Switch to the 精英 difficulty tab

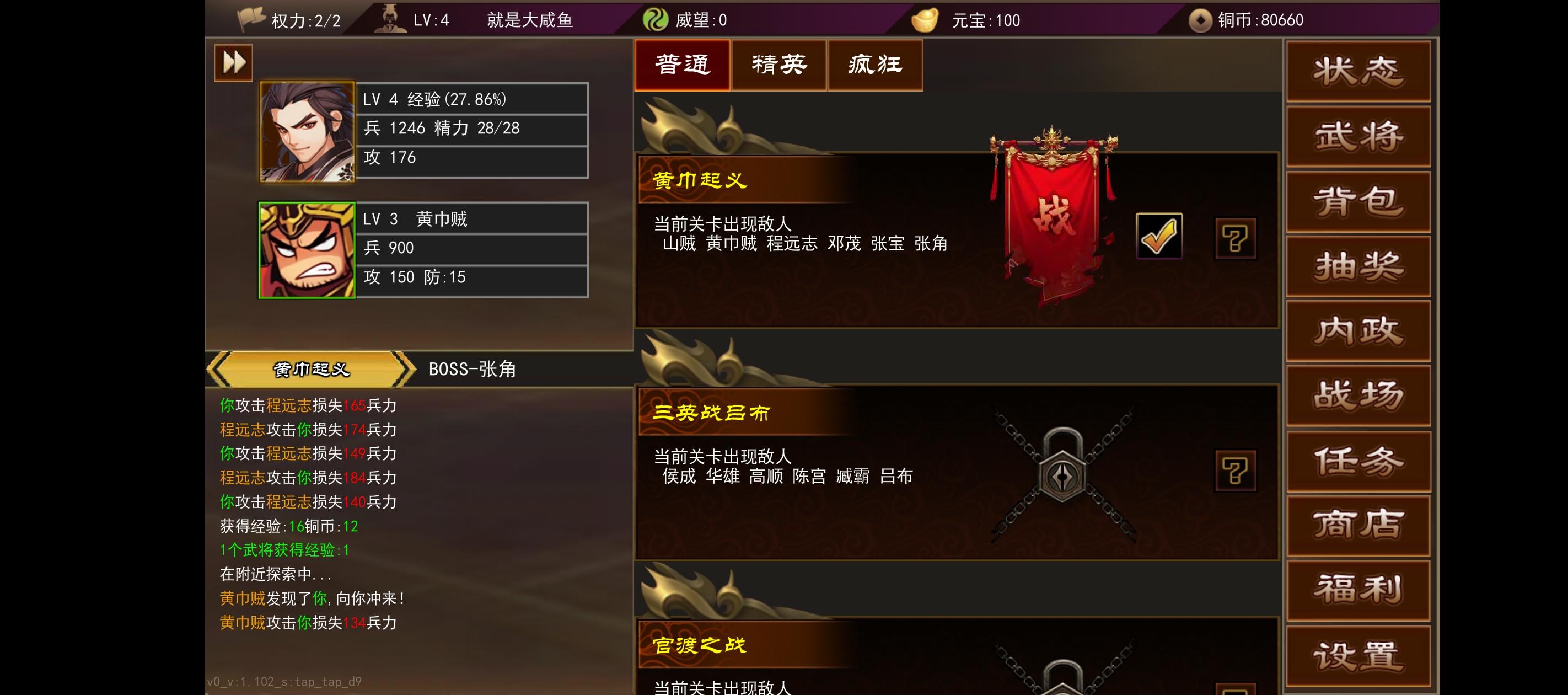tap(778, 65)
